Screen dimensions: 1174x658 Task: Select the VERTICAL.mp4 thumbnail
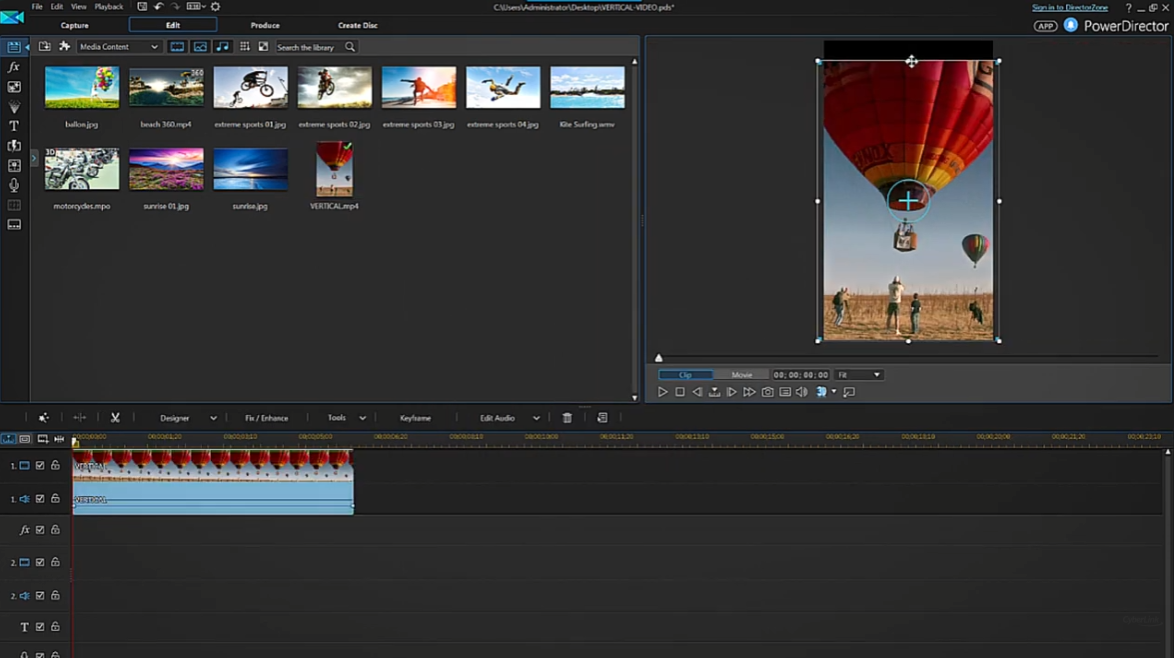point(334,169)
